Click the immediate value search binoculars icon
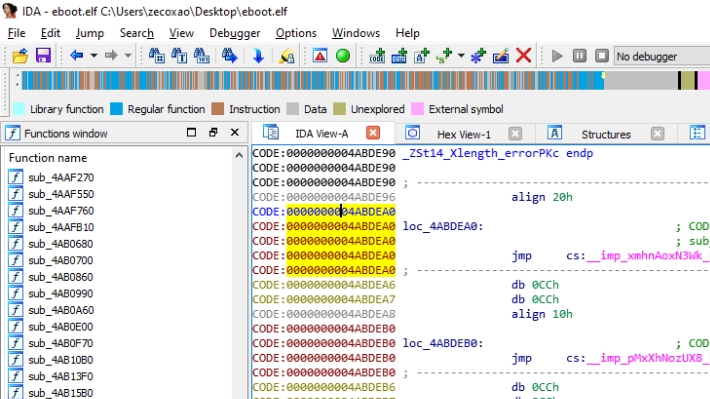Viewport: 710px width, 399px height. [x=201, y=56]
